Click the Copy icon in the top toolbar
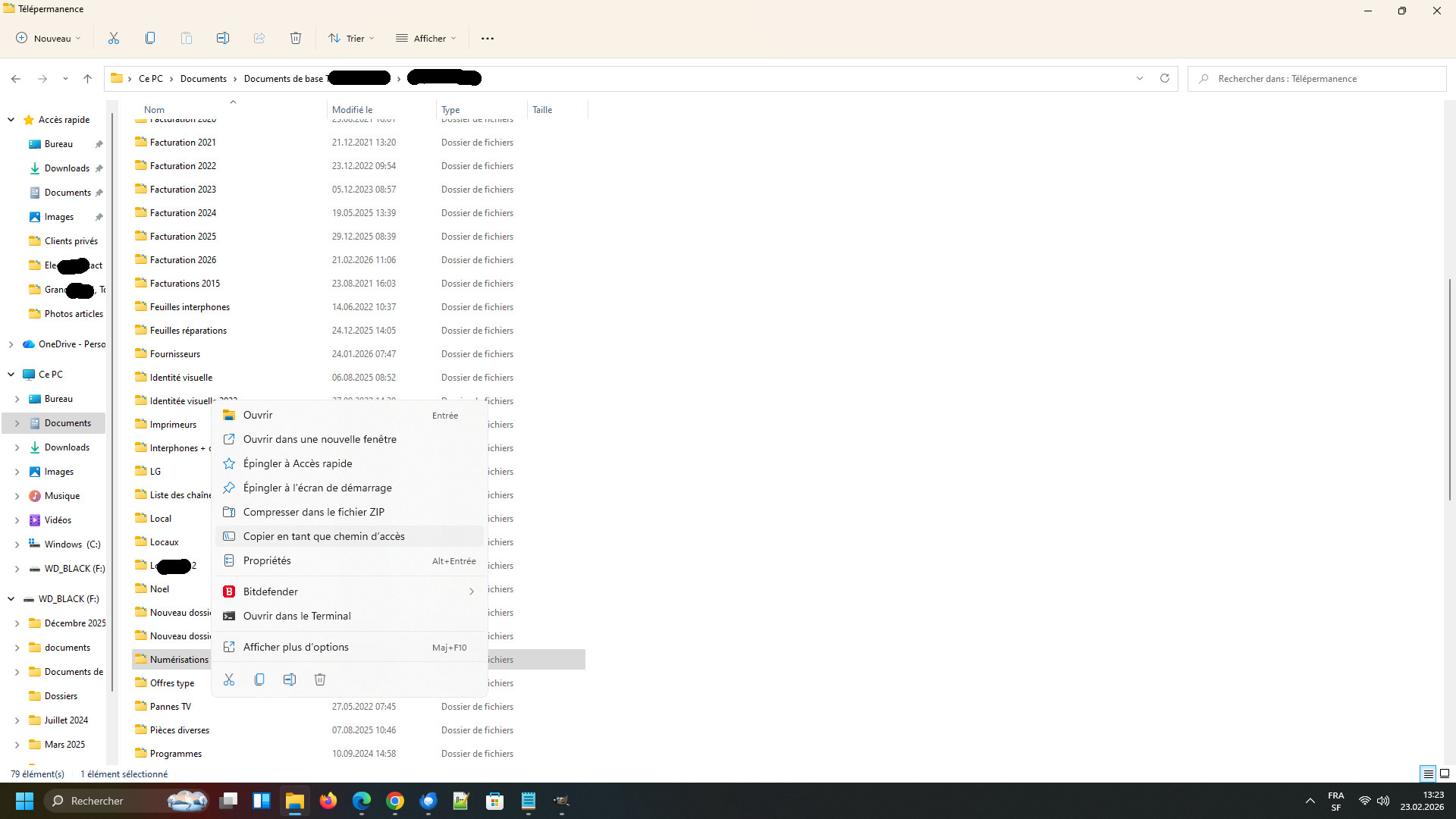This screenshot has width=1456, height=819. [150, 38]
